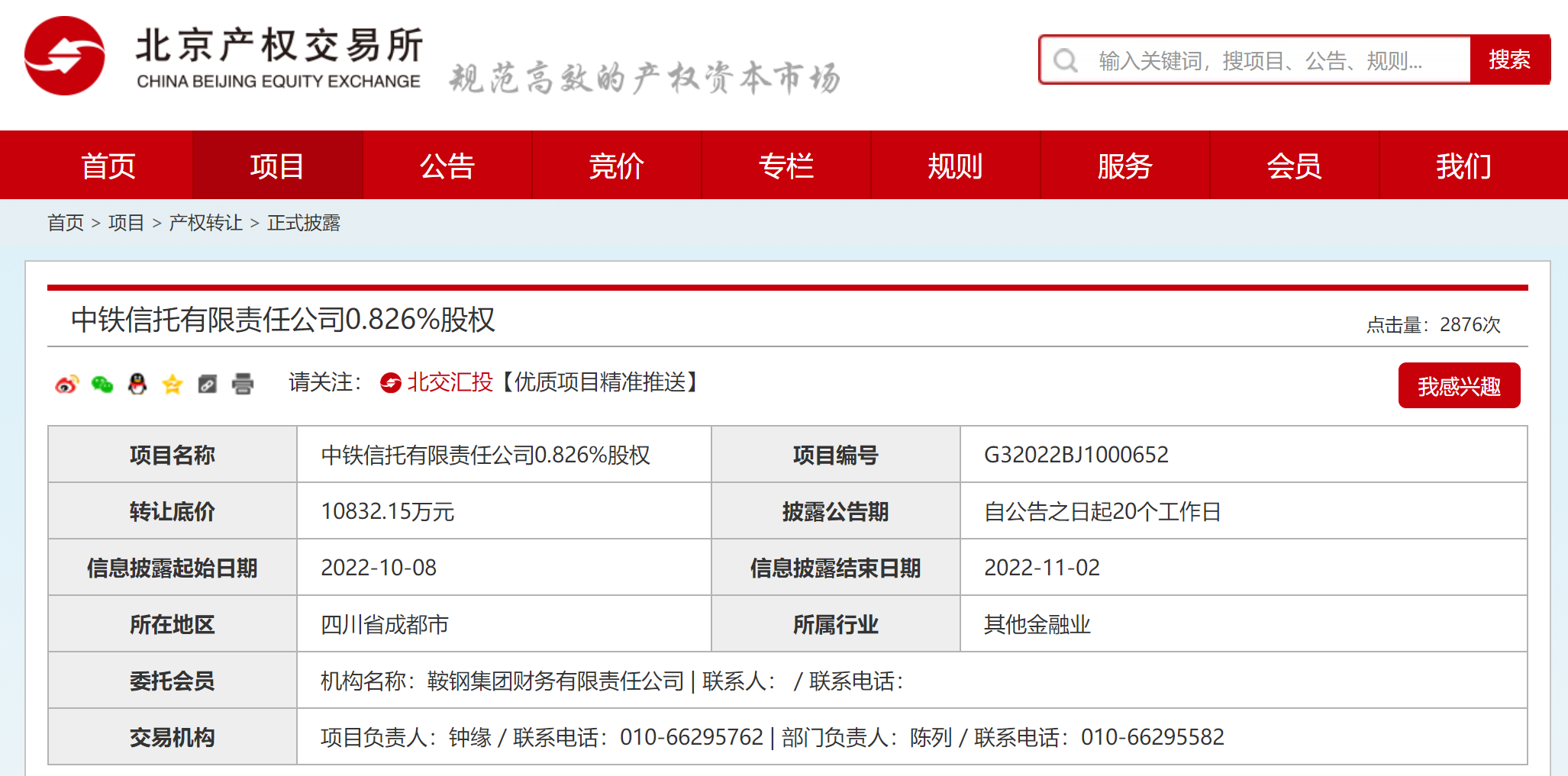Click the 信息披露起始日期 header cell

tap(173, 568)
